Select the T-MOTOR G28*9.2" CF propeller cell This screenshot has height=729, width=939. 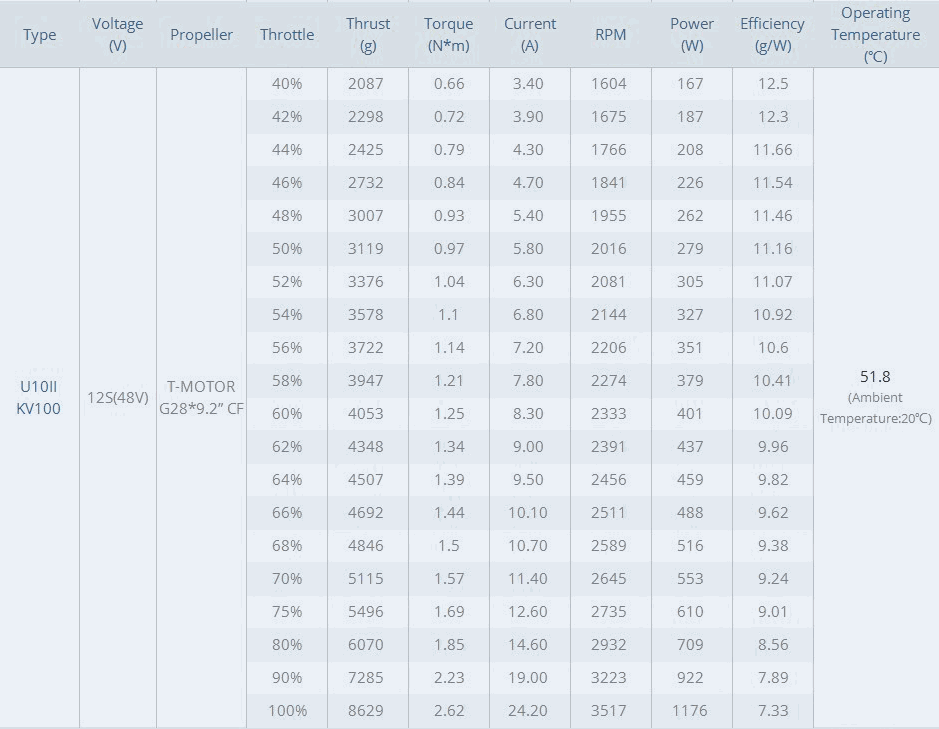(202, 397)
